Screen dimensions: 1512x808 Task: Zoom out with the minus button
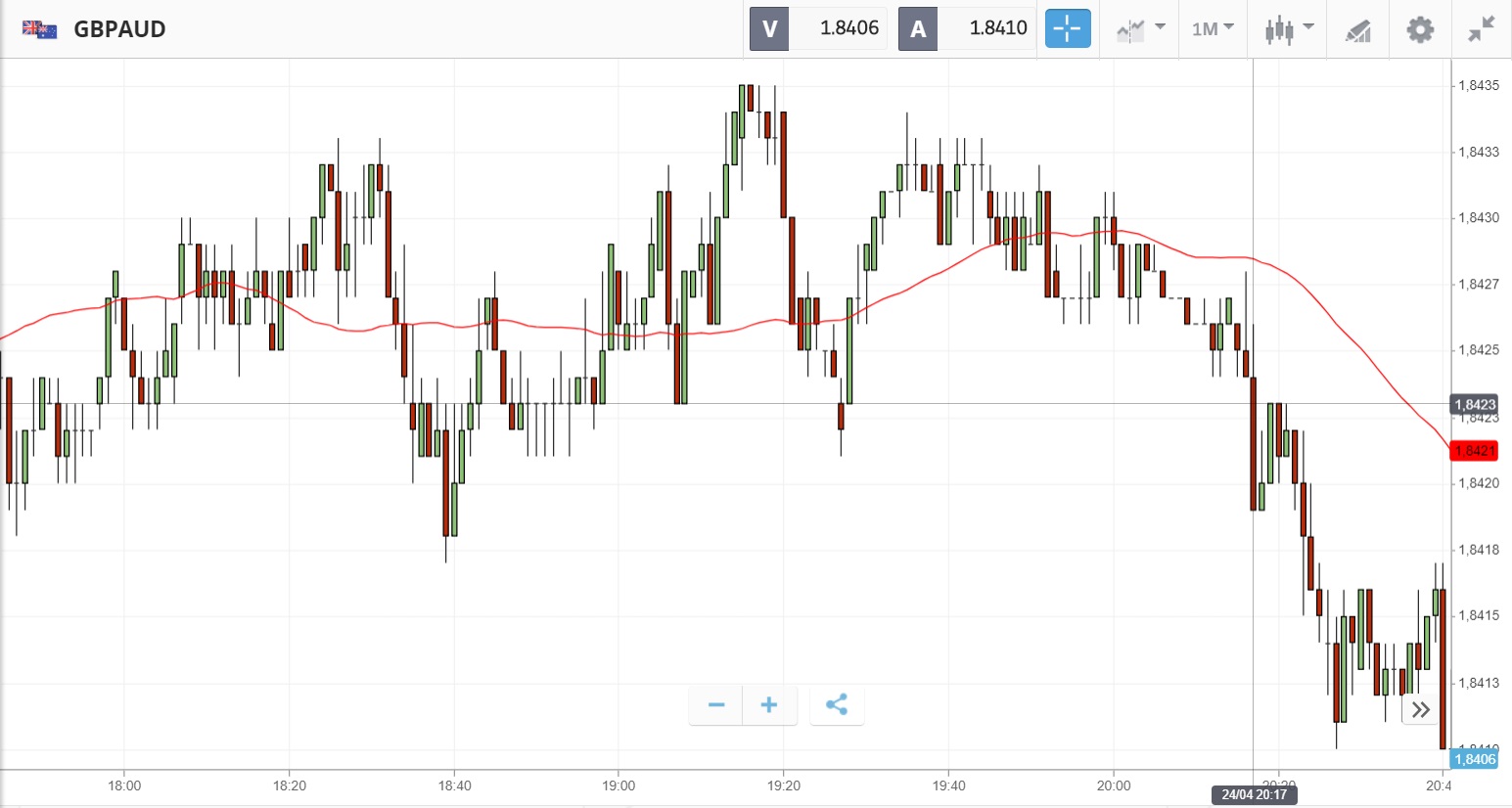pyautogui.click(x=716, y=705)
